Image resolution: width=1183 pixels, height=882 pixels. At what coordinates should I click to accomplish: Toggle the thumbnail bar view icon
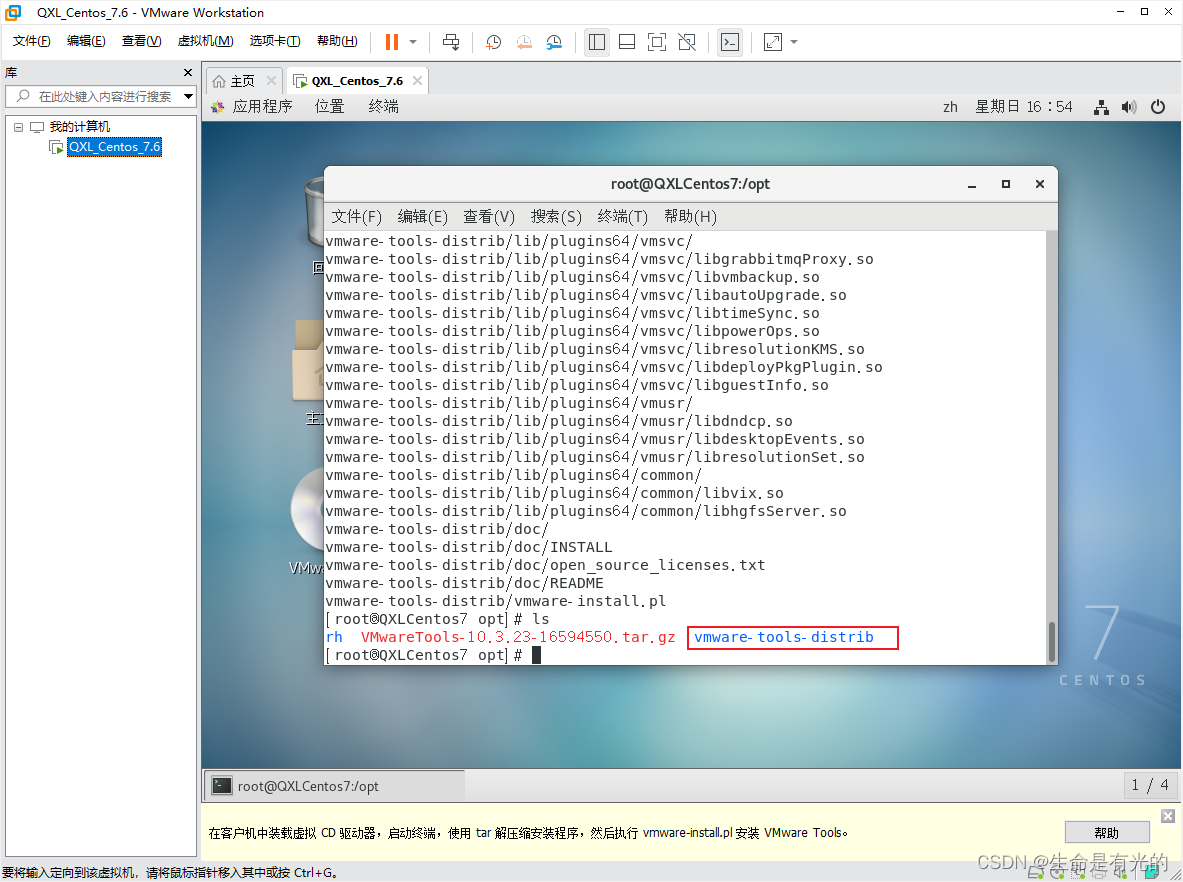(627, 42)
